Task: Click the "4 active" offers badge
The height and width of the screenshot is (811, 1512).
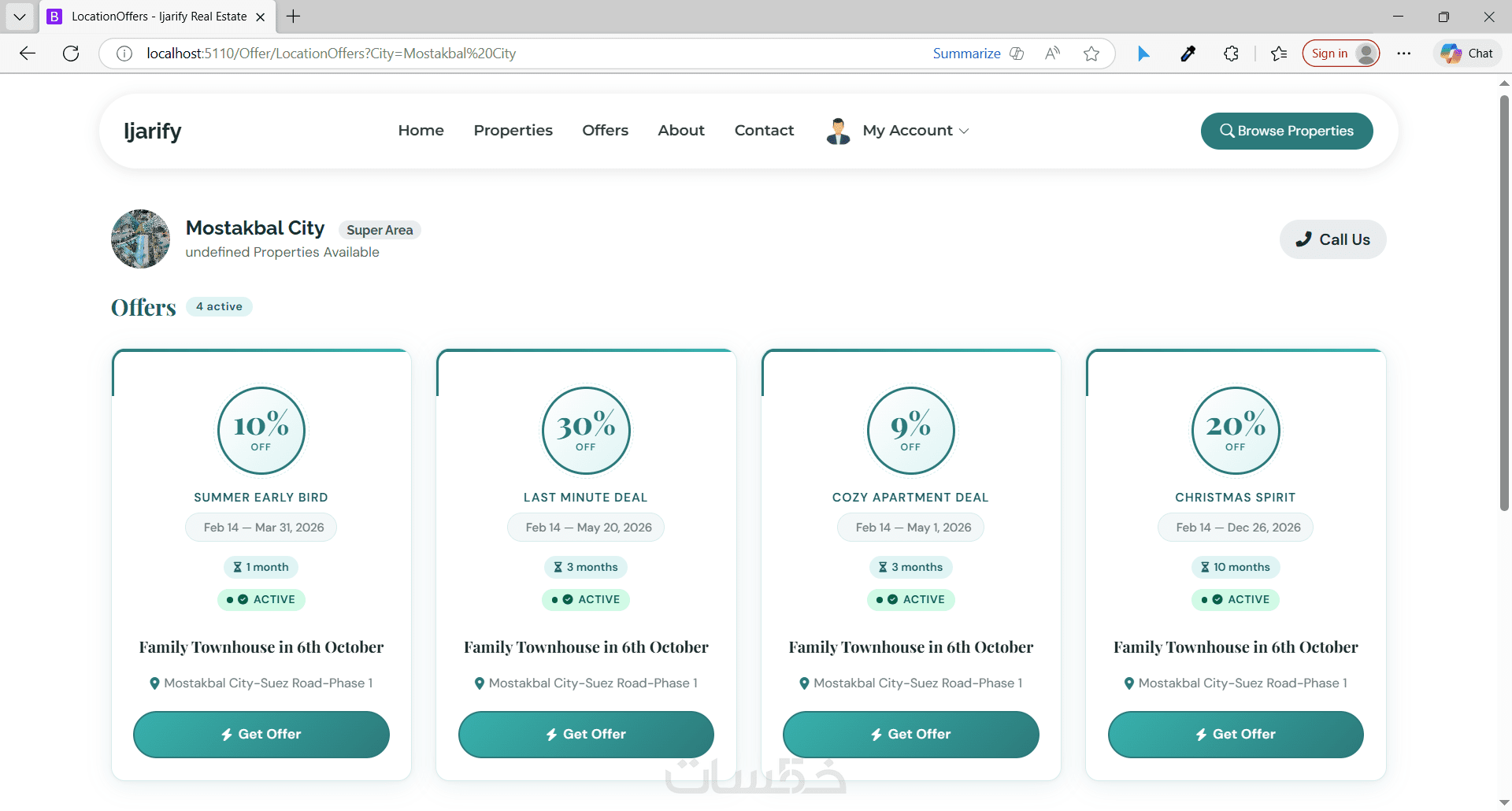Action: pyautogui.click(x=219, y=306)
